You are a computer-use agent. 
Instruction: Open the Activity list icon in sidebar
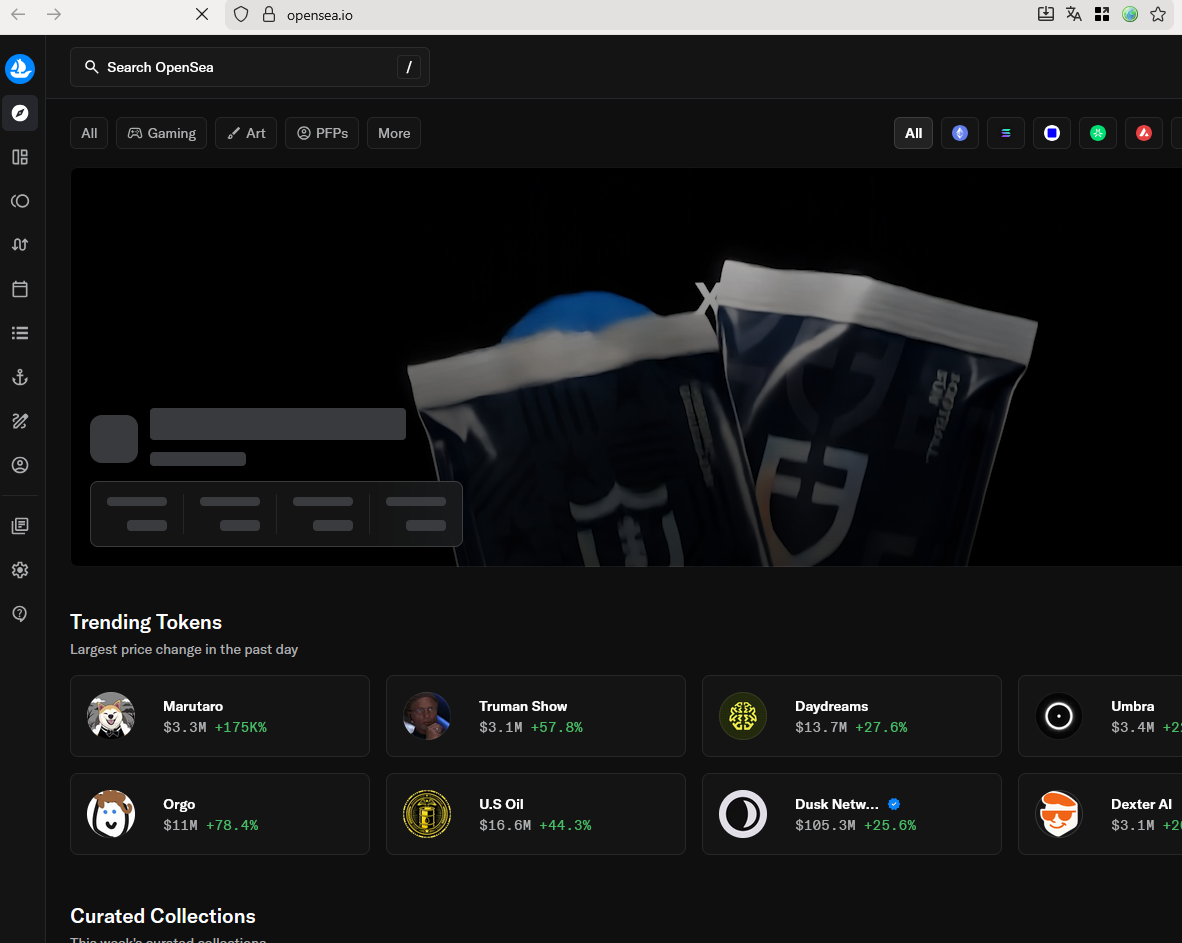click(20, 333)
